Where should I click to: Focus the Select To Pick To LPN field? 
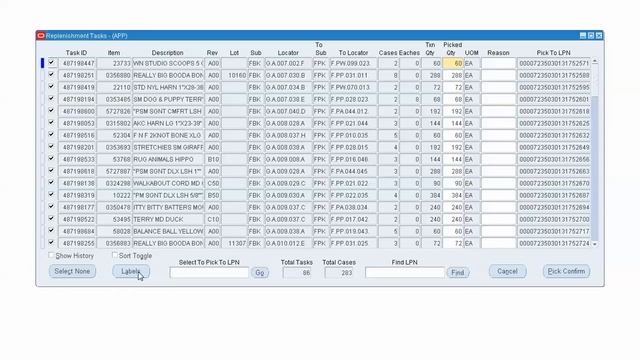point(209,273)
